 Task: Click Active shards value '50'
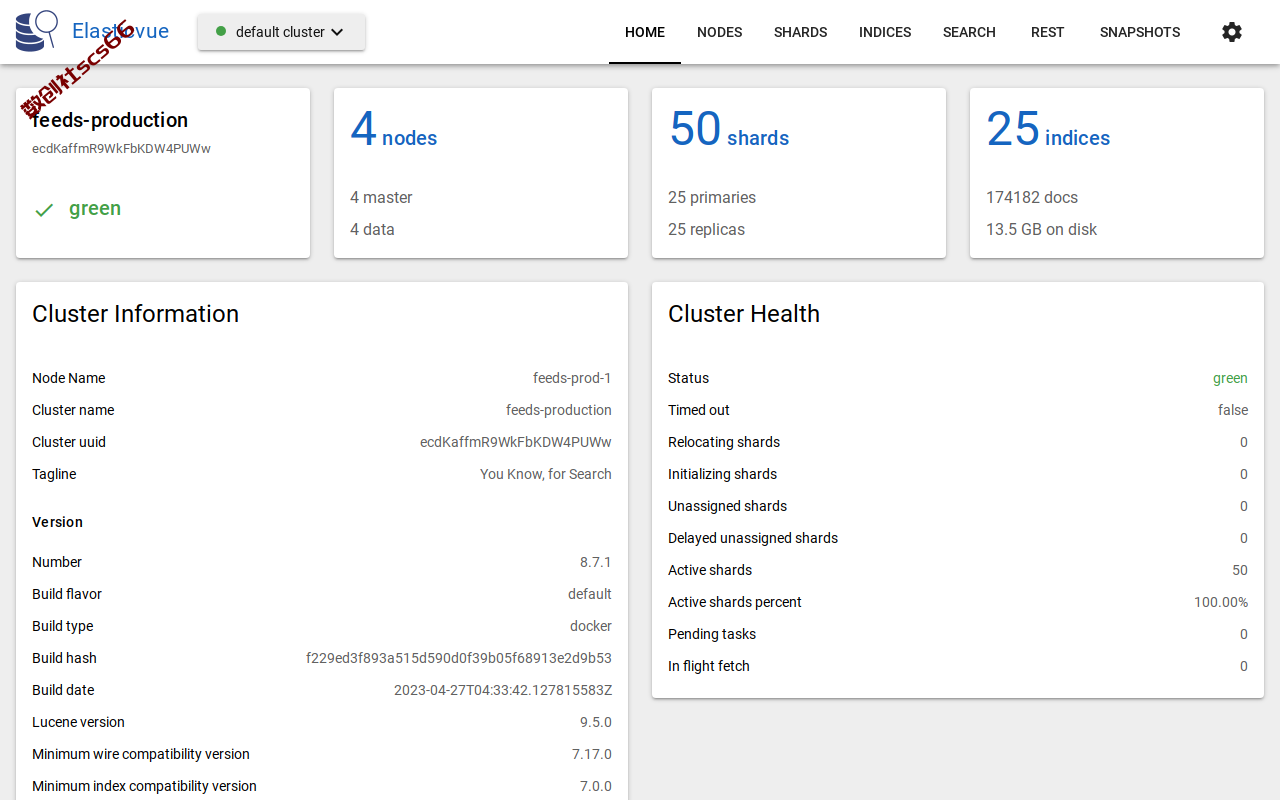click(1240, 570)
